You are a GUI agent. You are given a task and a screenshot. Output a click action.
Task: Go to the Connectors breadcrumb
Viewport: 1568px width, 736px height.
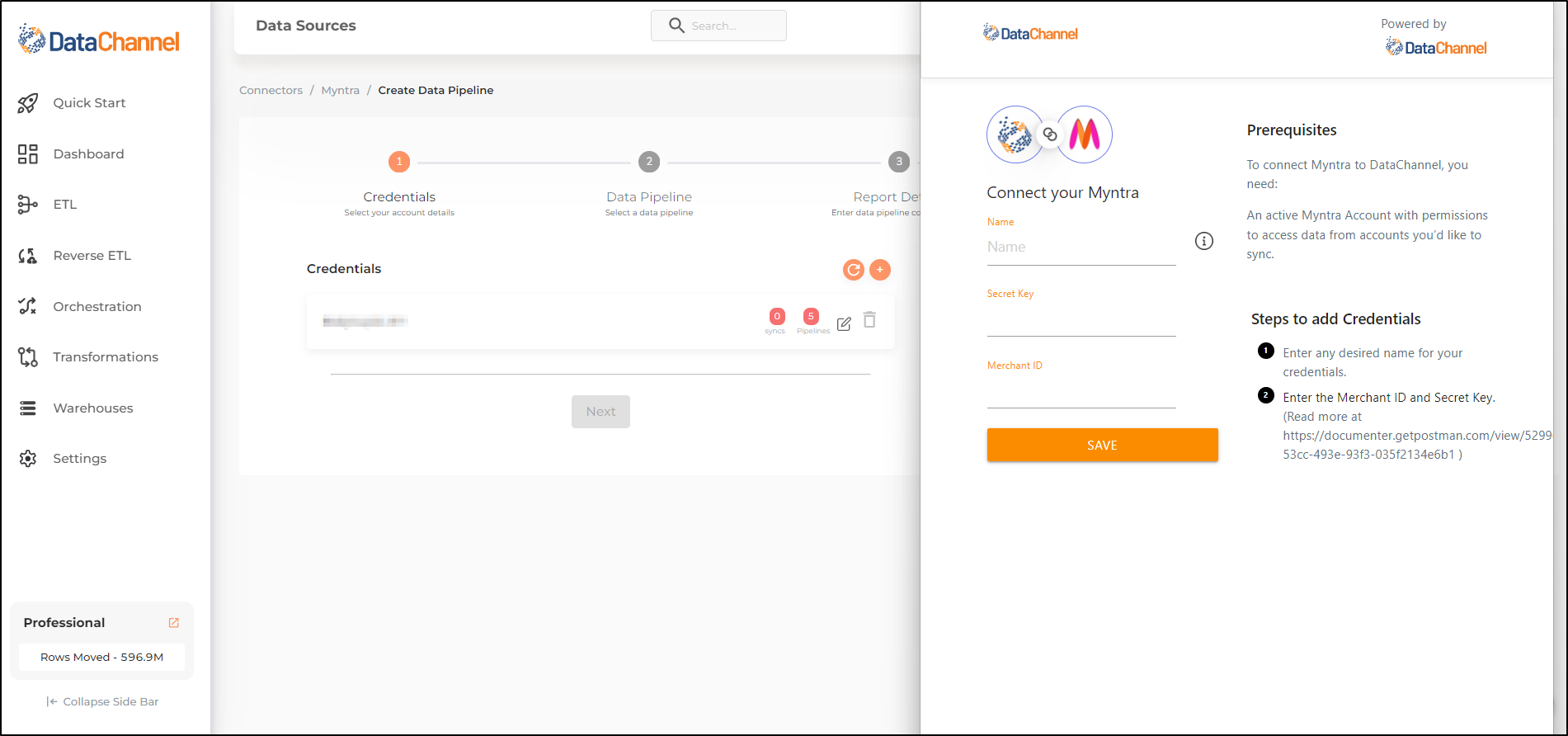click(271, 91)
